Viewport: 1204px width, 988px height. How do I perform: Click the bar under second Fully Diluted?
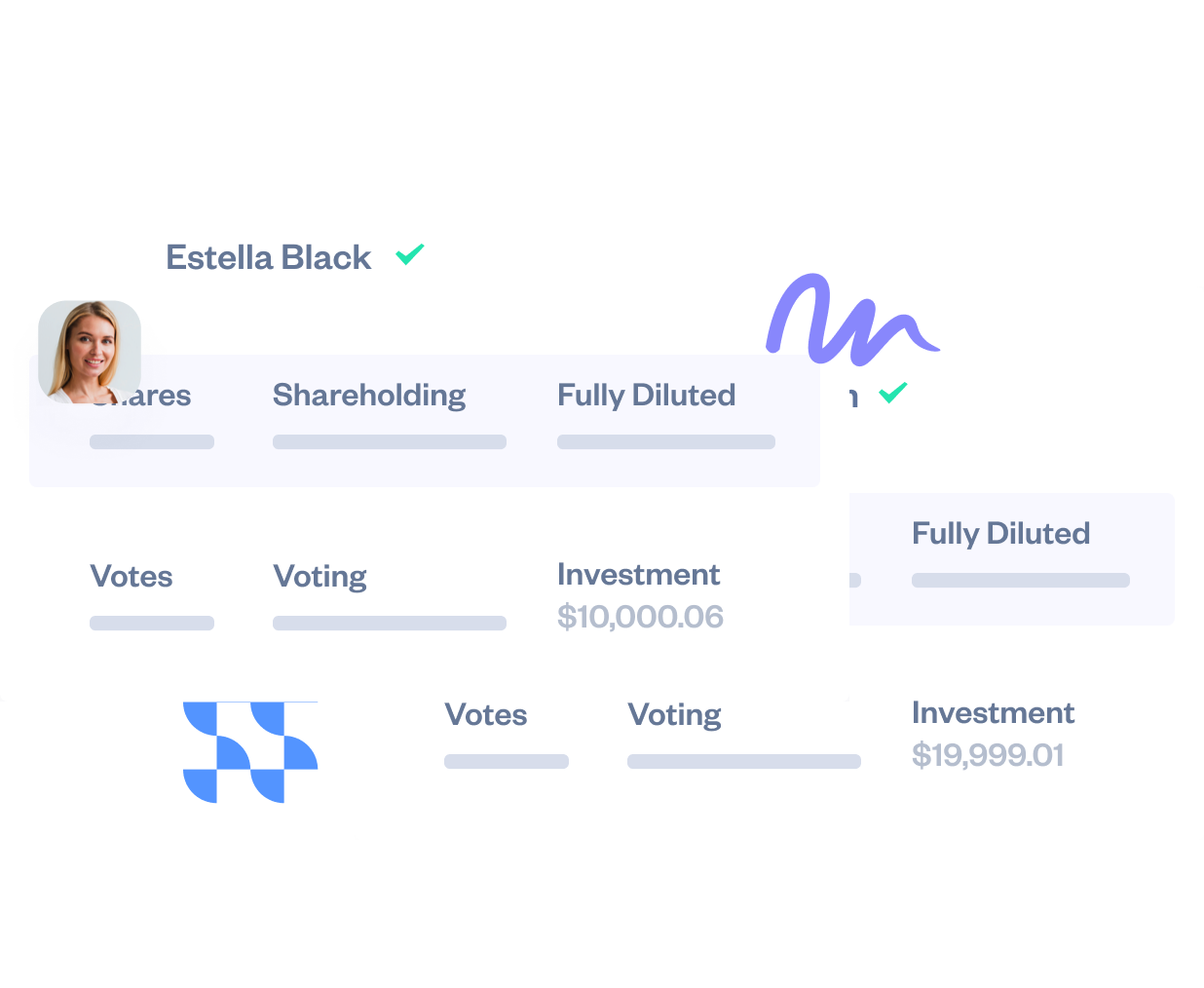(1021, 581)
